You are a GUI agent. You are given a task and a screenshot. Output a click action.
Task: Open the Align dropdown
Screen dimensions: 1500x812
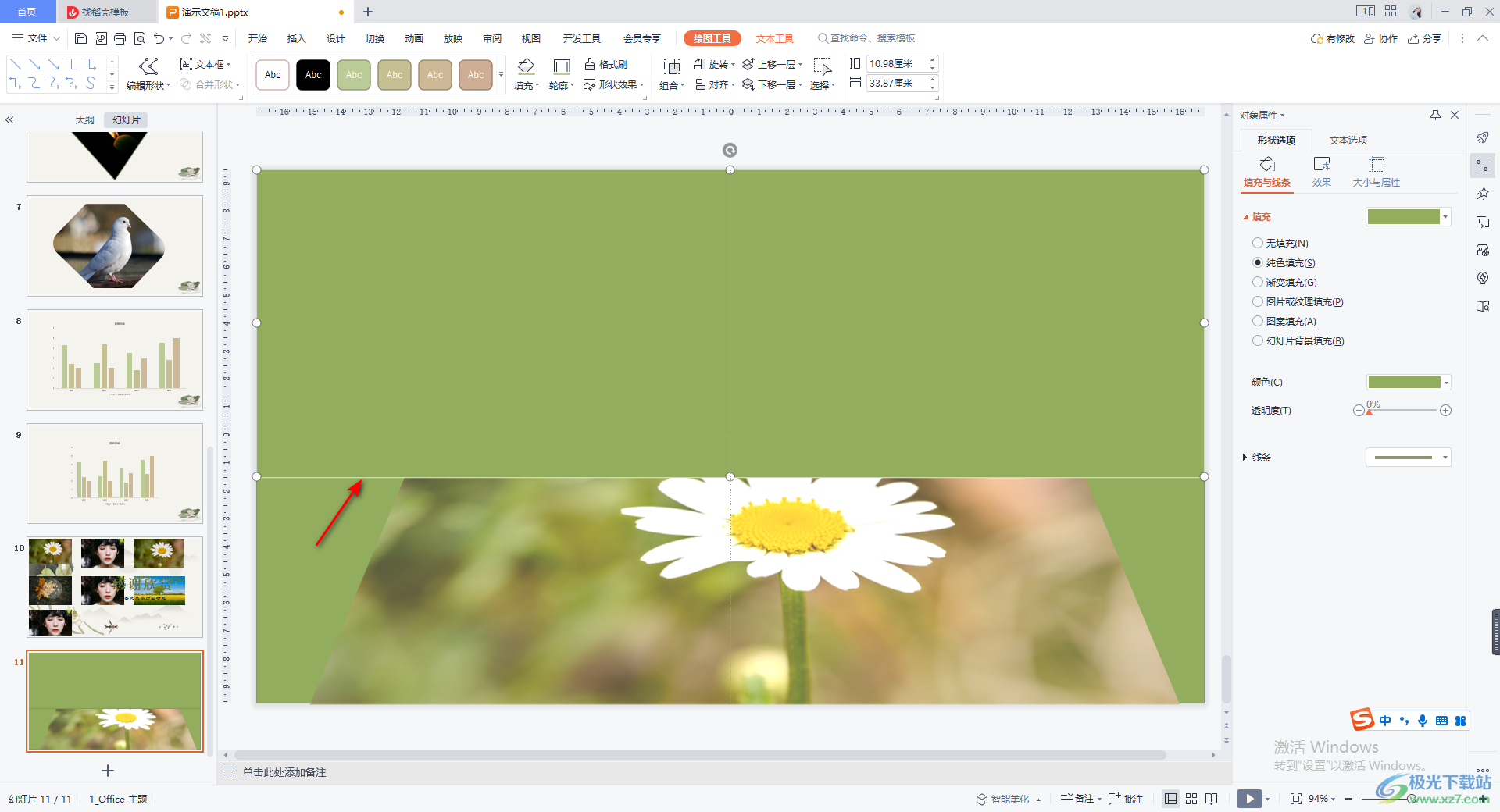point(715,84)
